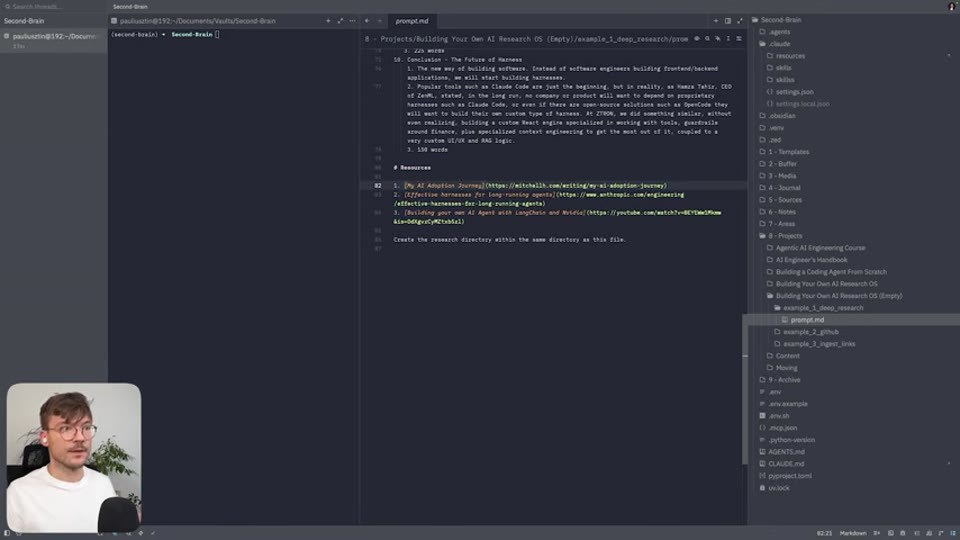960x540 pixels.
Task: Collapse the 8 - Projects folder
Action: [x=785, y=236]
